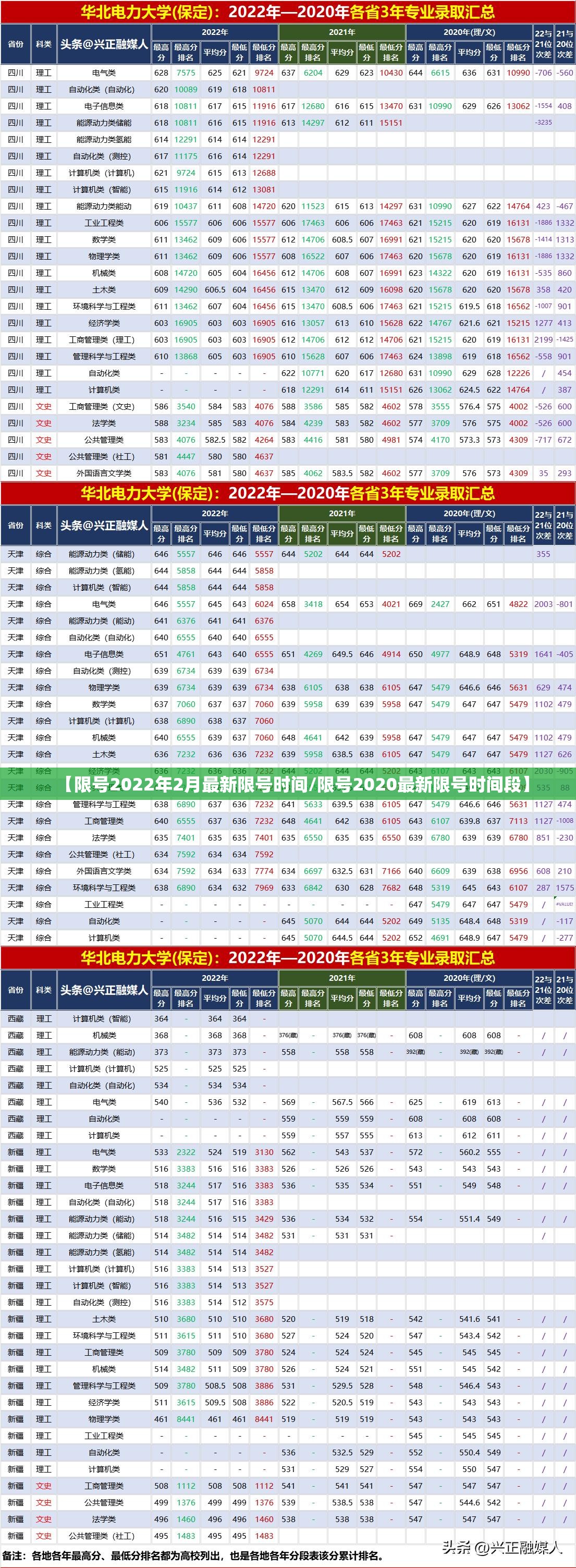Click the red title above the 西藏 table
This screenshot has width=576, height=1568.
pyautogui.click(x=288, y=957)
